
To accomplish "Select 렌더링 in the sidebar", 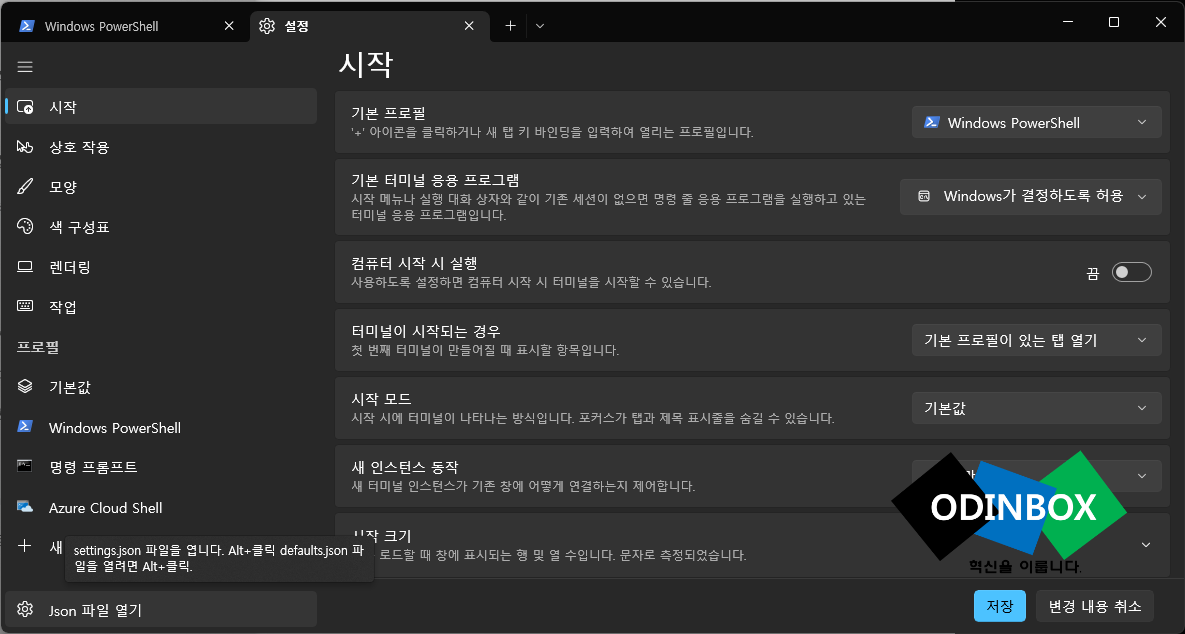I will pyautogui.click(x=161, y=267).
